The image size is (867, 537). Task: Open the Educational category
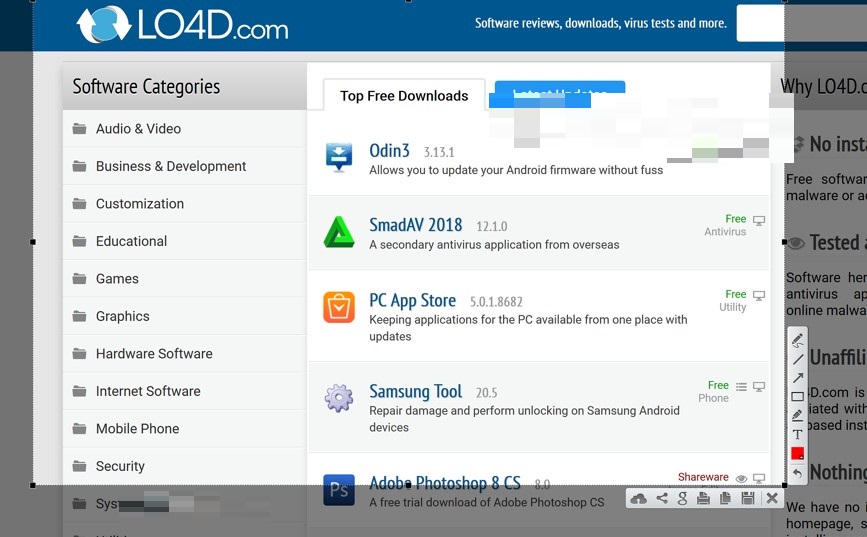click(x=131, y=242)
